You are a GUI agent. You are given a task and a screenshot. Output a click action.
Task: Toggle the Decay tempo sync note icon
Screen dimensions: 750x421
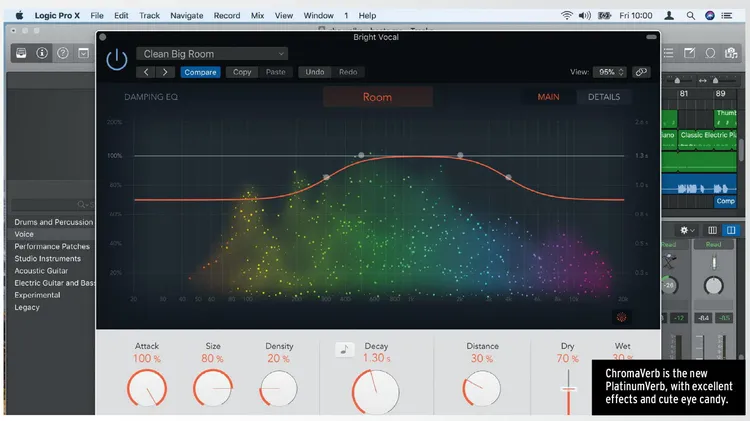[344, 350]
